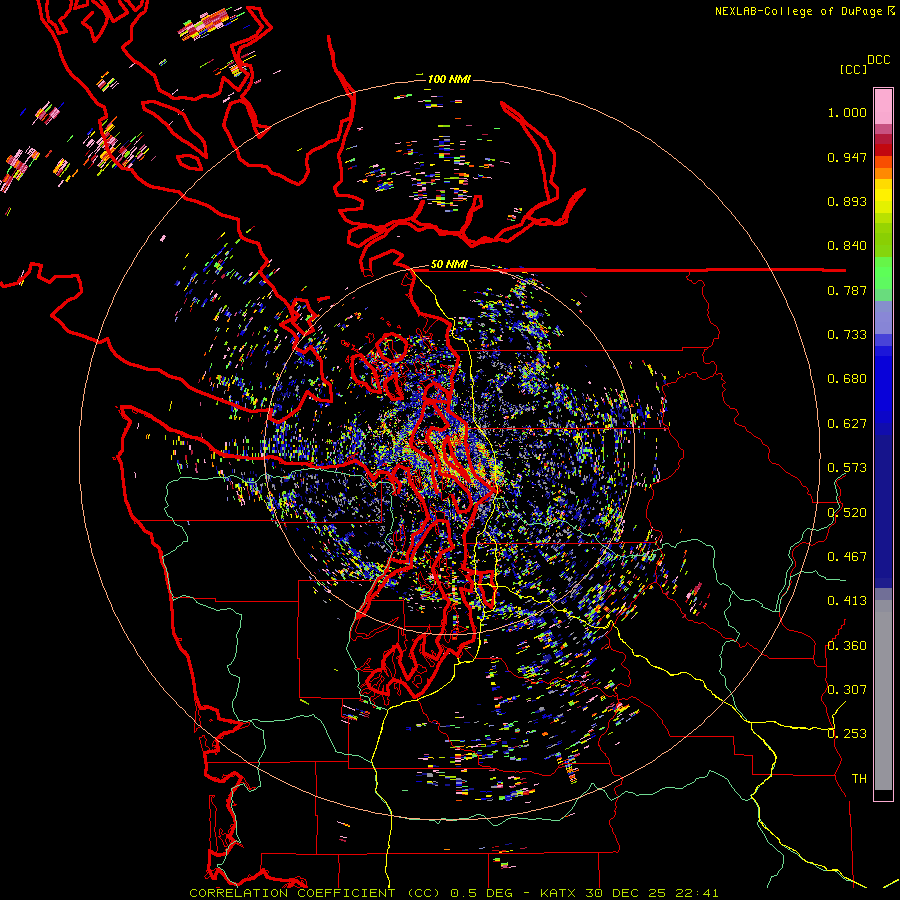The height and width of the screenshot is (900, 900).
Task: Click the 100 NMI range ring label
Action: point(449,79)
